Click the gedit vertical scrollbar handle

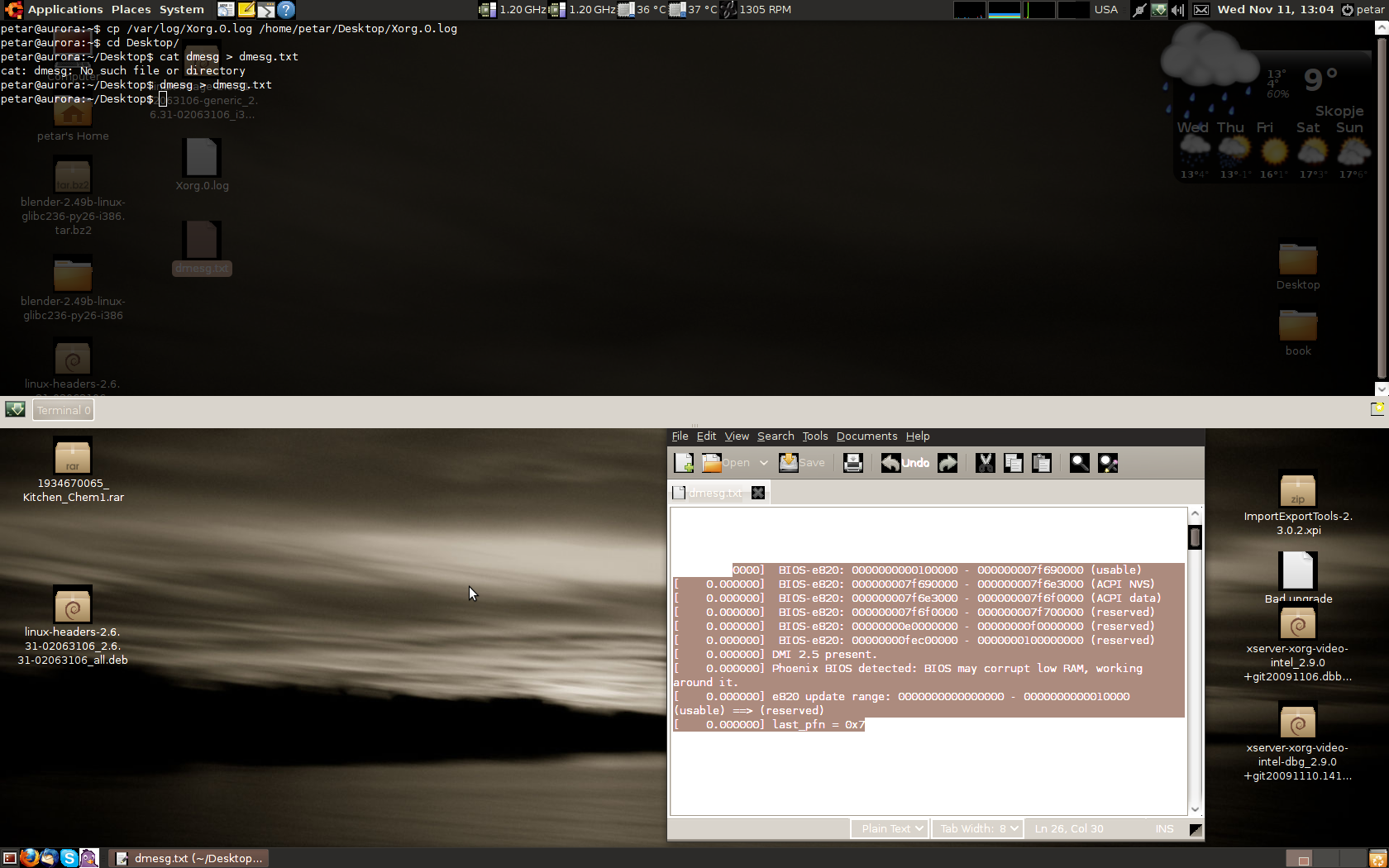[x=1195, y=537]
